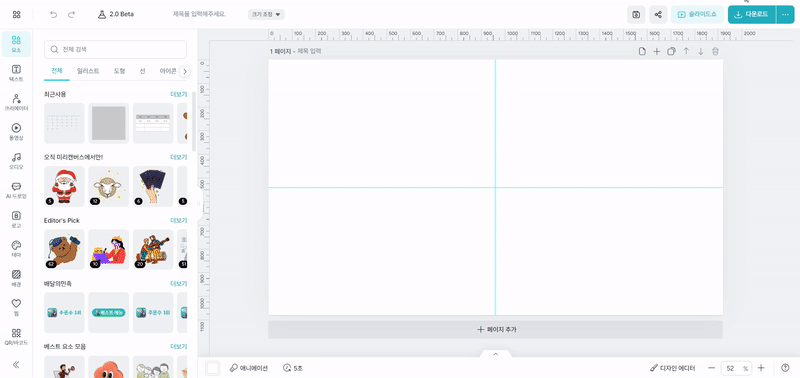Select the 아이콘 icons tab
The height and width of the screenshot is (378, 800).
pyautogui.click(x=168, y=71)
